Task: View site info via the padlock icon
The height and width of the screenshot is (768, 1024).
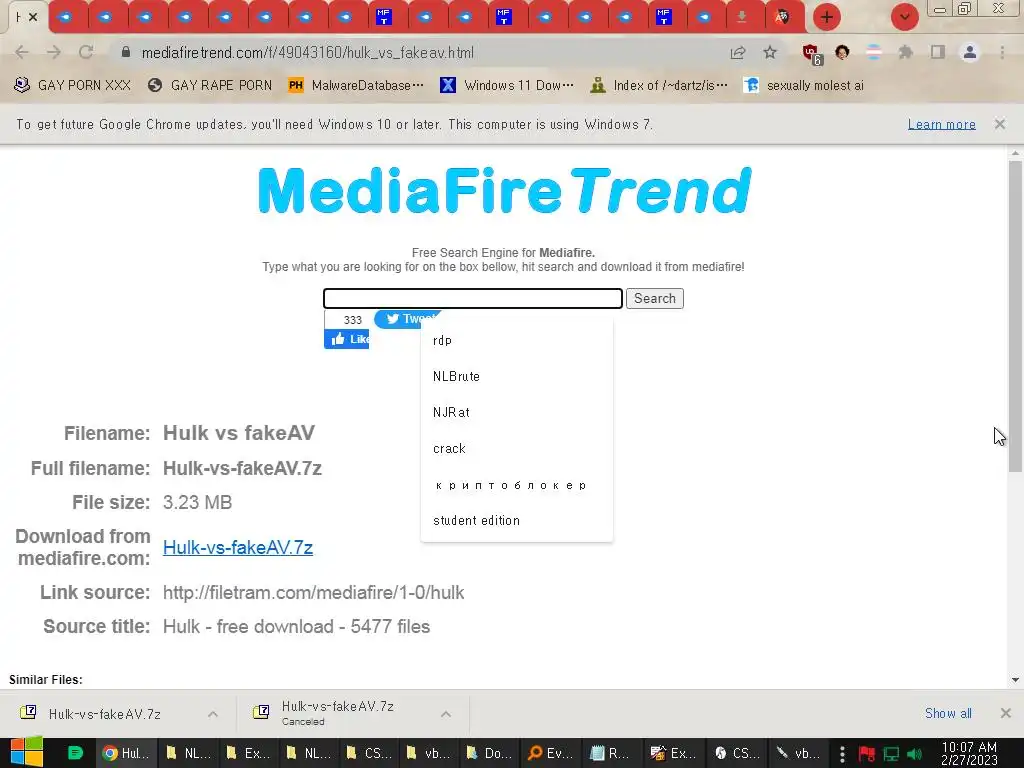Action: click(x=125, y=52)
